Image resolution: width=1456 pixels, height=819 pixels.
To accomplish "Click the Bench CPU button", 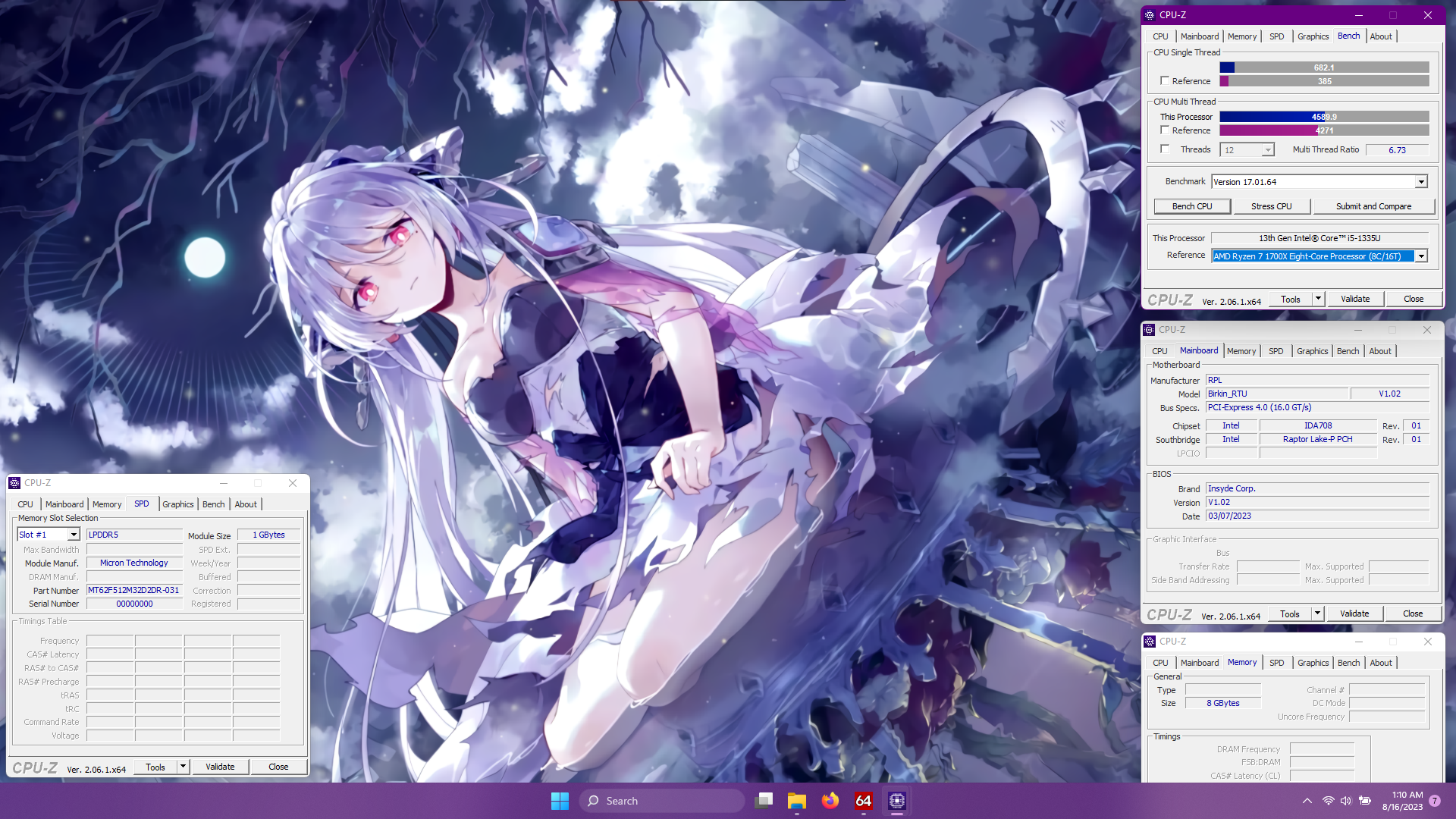I will coord(1191,206).
